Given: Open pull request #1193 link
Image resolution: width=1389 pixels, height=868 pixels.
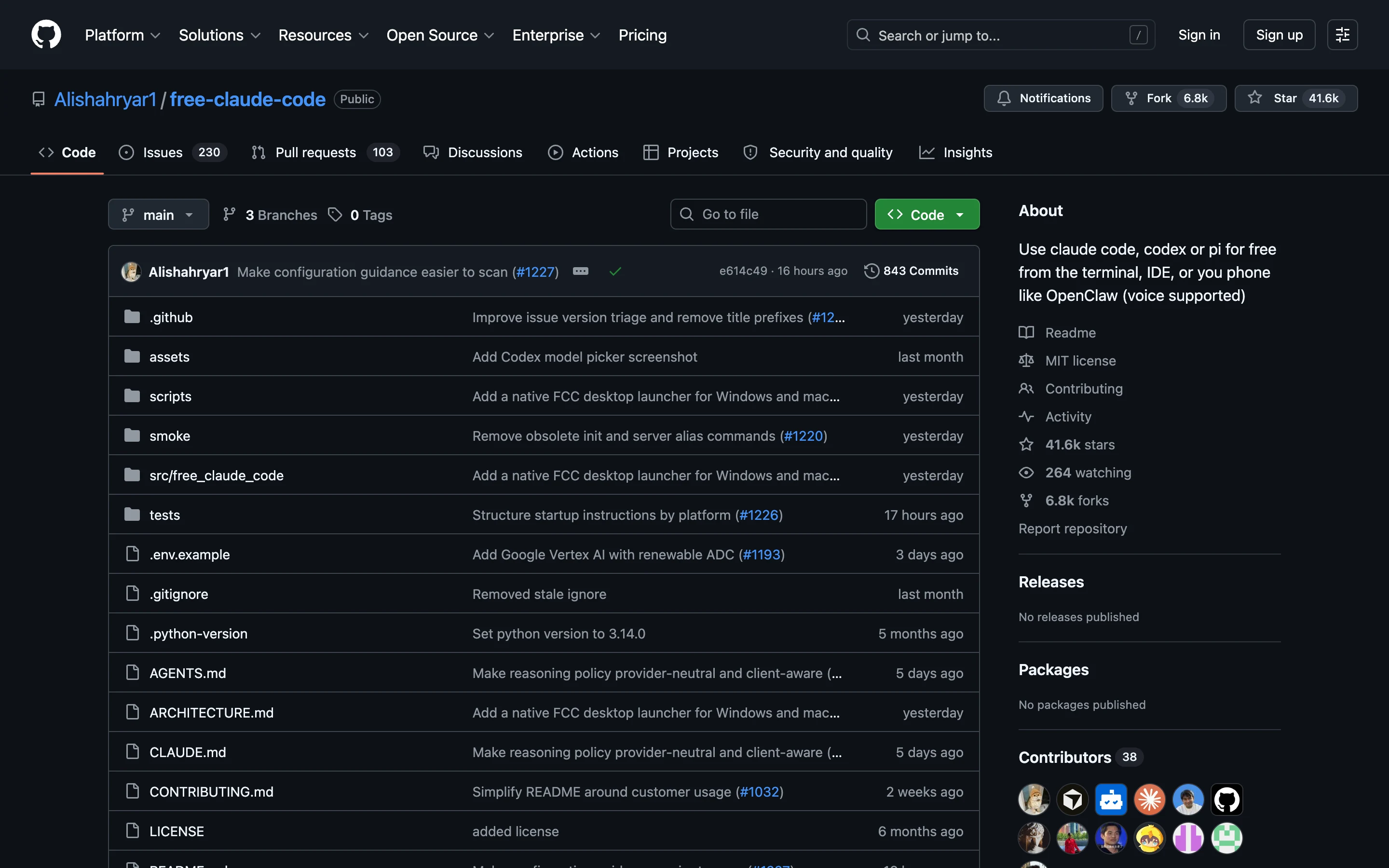Looking at the screenshot, I should point(761,555).
